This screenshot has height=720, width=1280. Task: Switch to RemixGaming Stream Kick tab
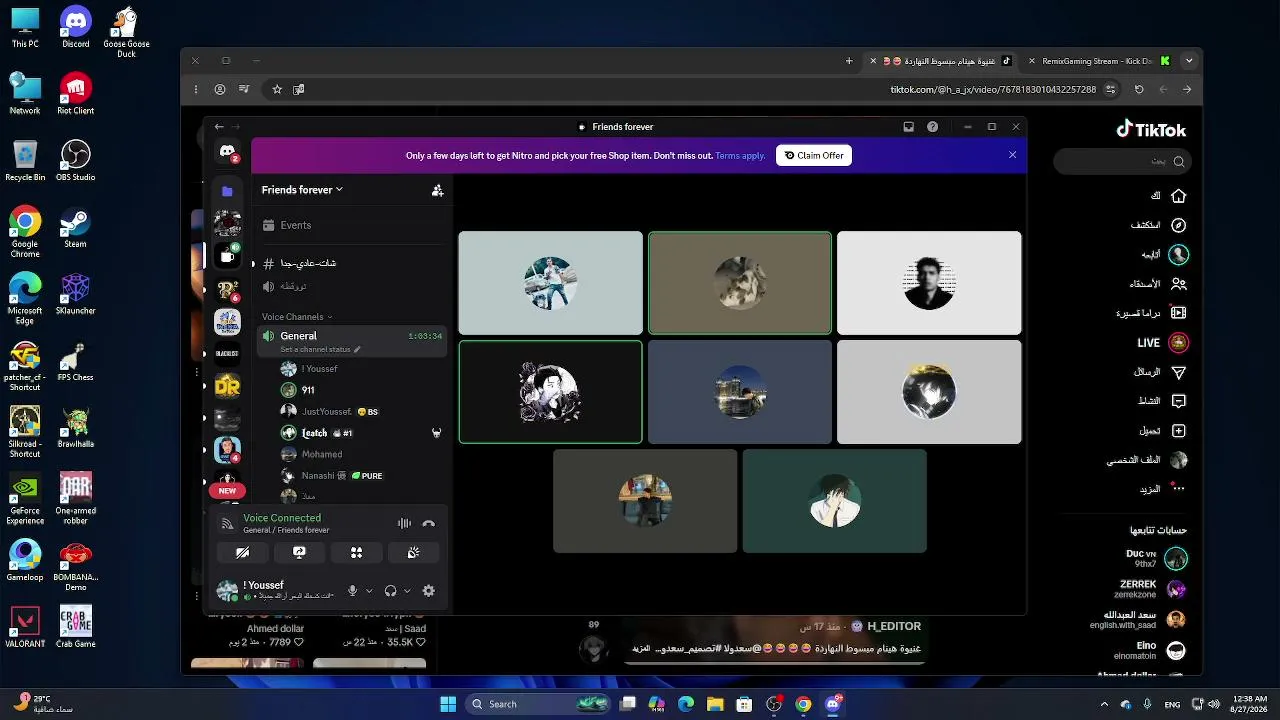pyautogui.click(x=1098, y=61)
